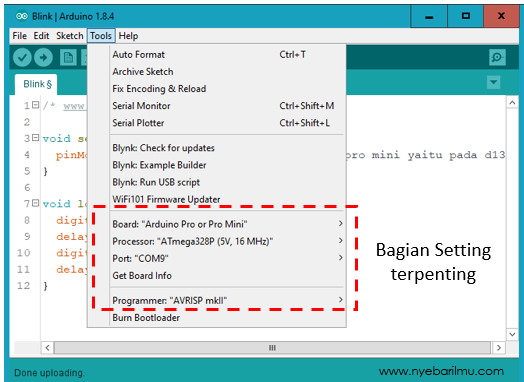Click the "pro mini yaitu pada d13" comment

425,155
